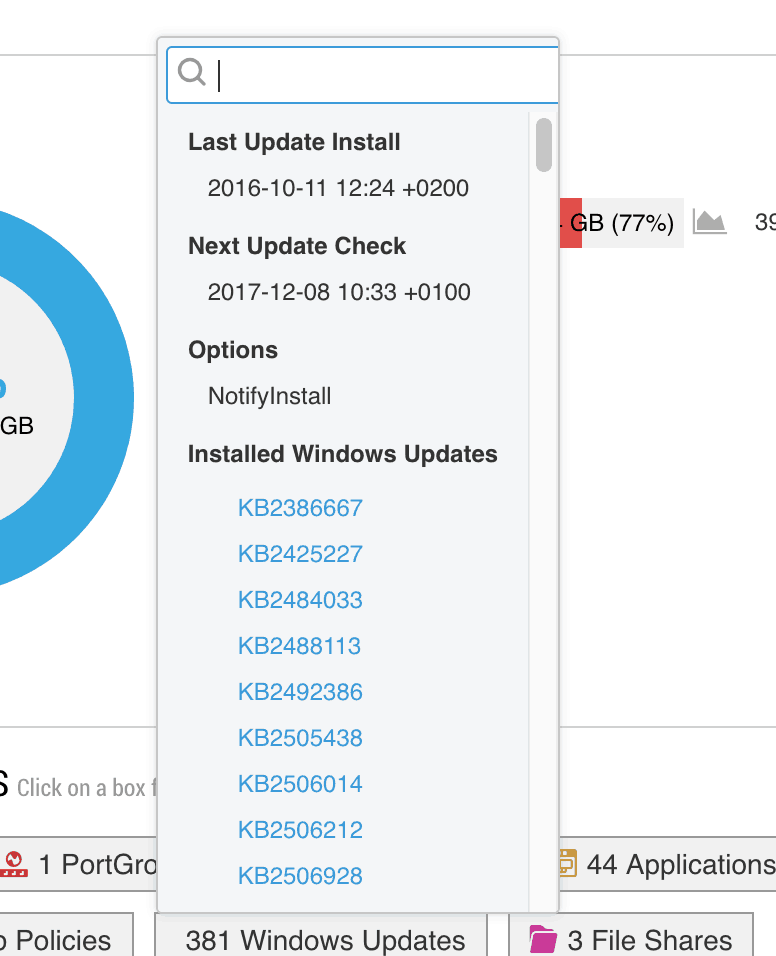Screen dimensions: 776x956
Task: Open the KB2492386 update link
Action: point(300,692)
